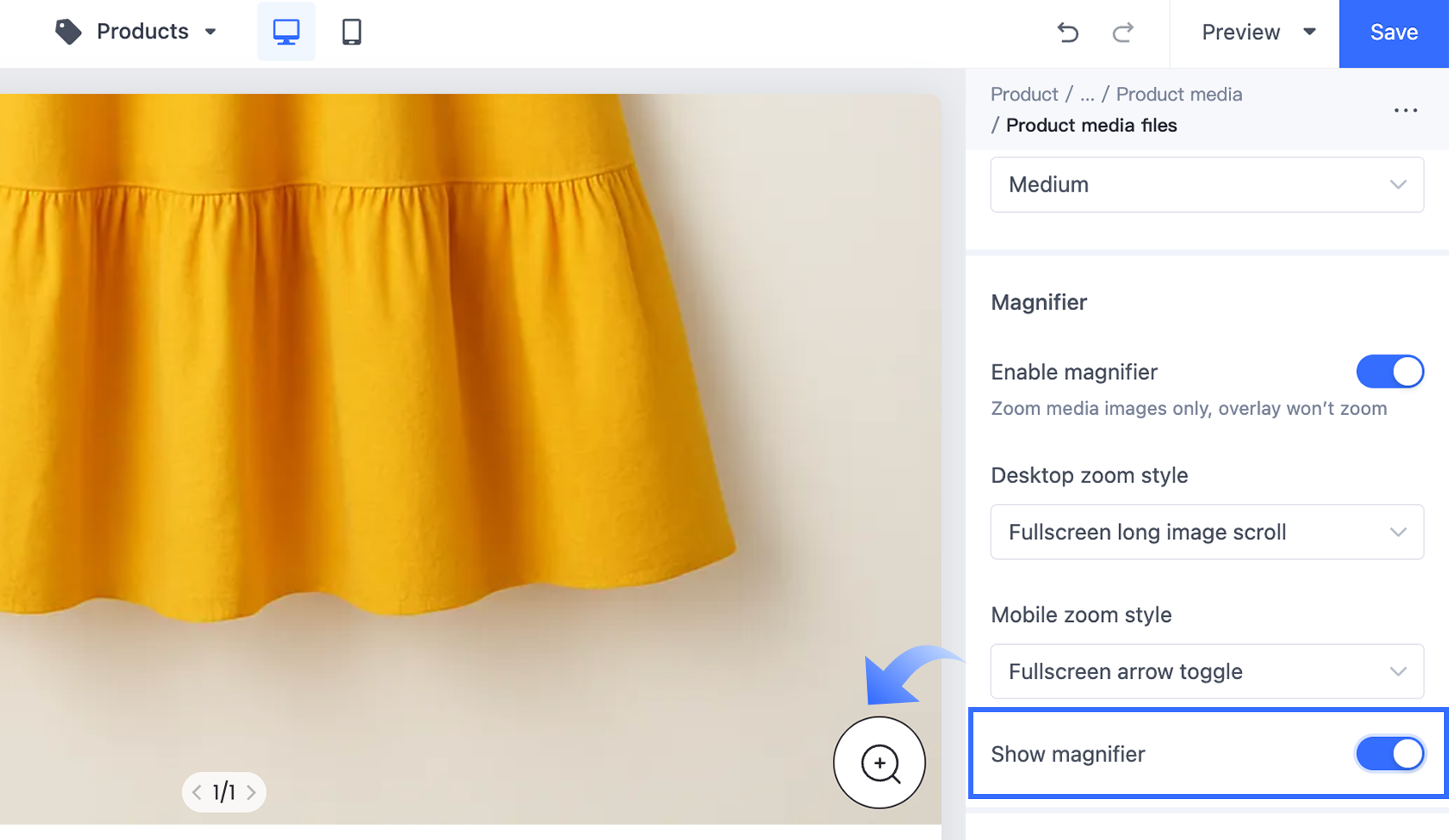Switch to mobile preview mode
Image resolution: width=1449 pixels, height=840 pixels.
point(350,32)
